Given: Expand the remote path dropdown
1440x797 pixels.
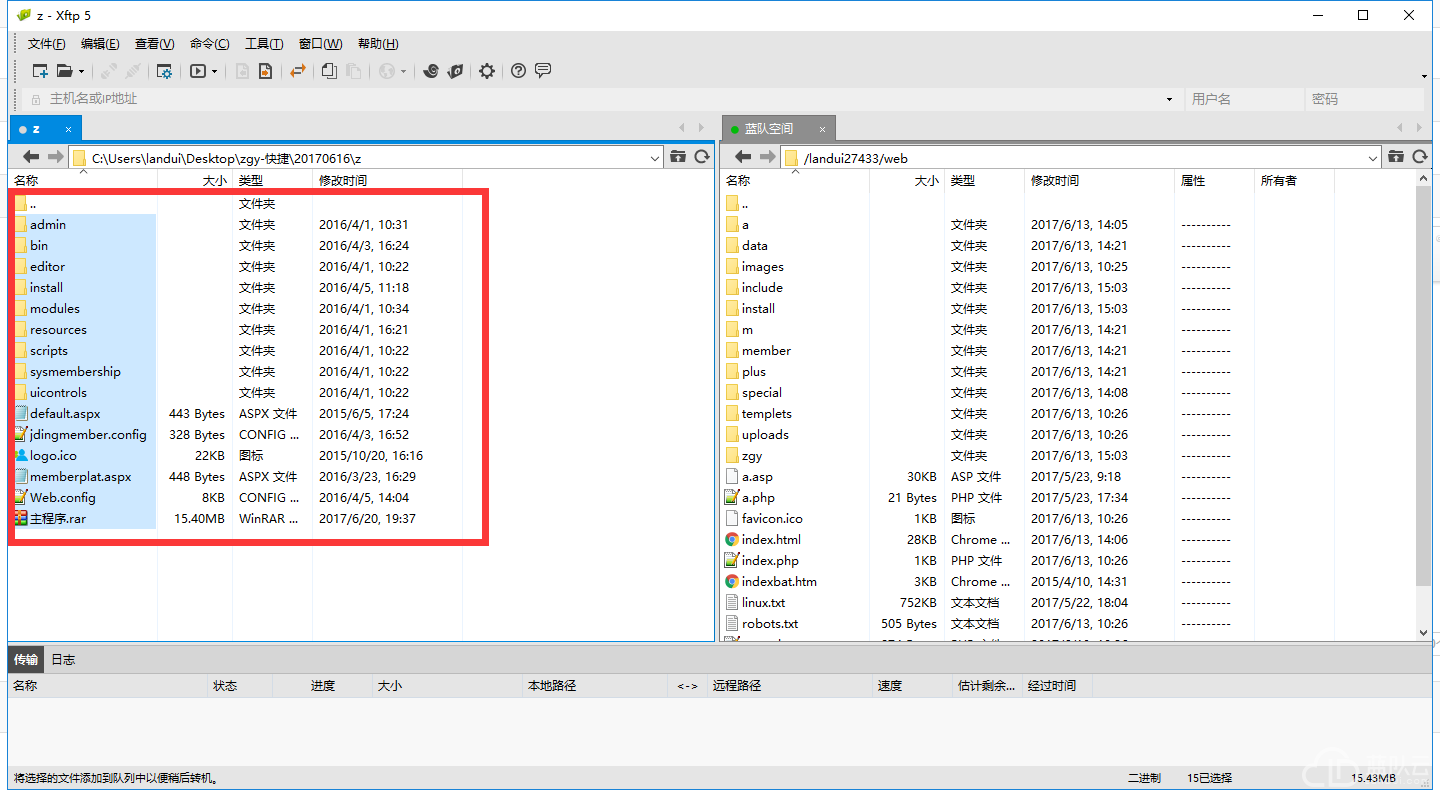Looking at the screenshot, I should point(1373,158).
